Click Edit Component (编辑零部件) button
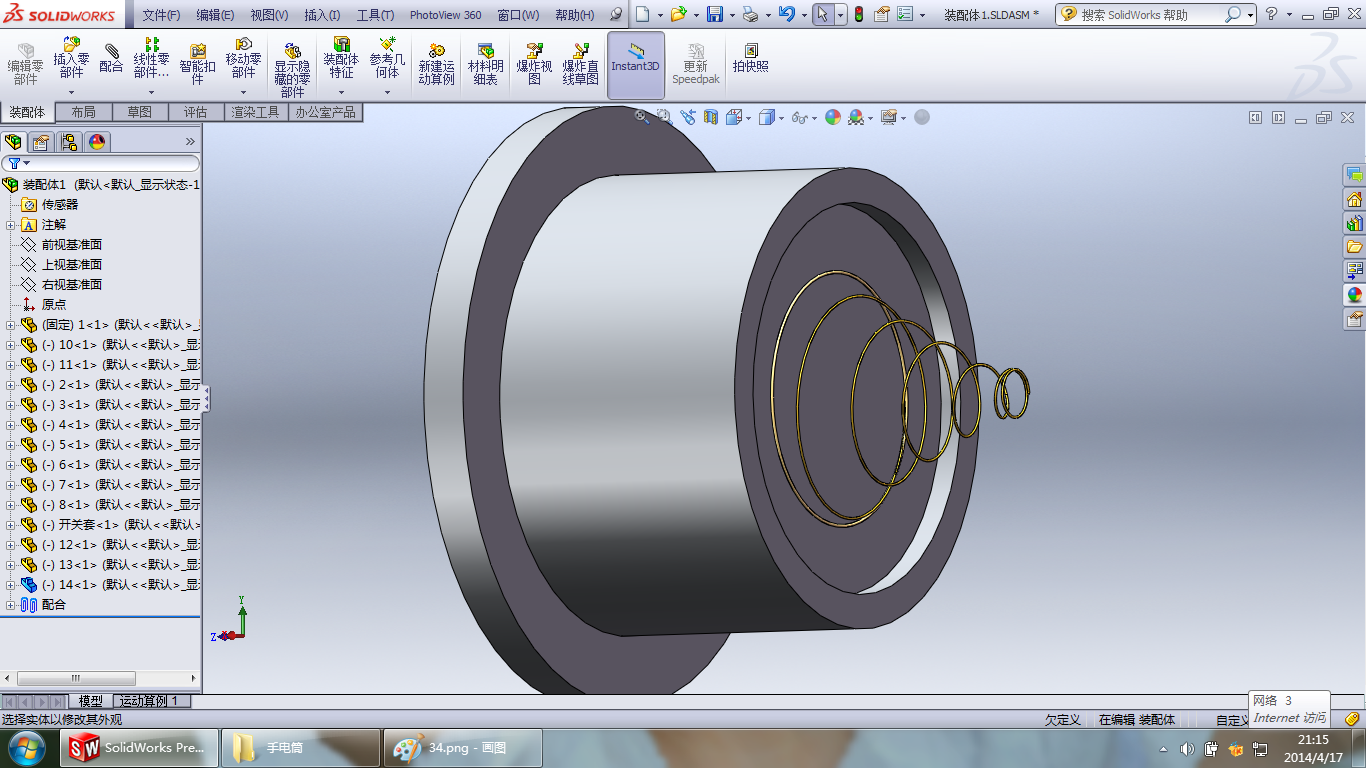 point(25,64)
